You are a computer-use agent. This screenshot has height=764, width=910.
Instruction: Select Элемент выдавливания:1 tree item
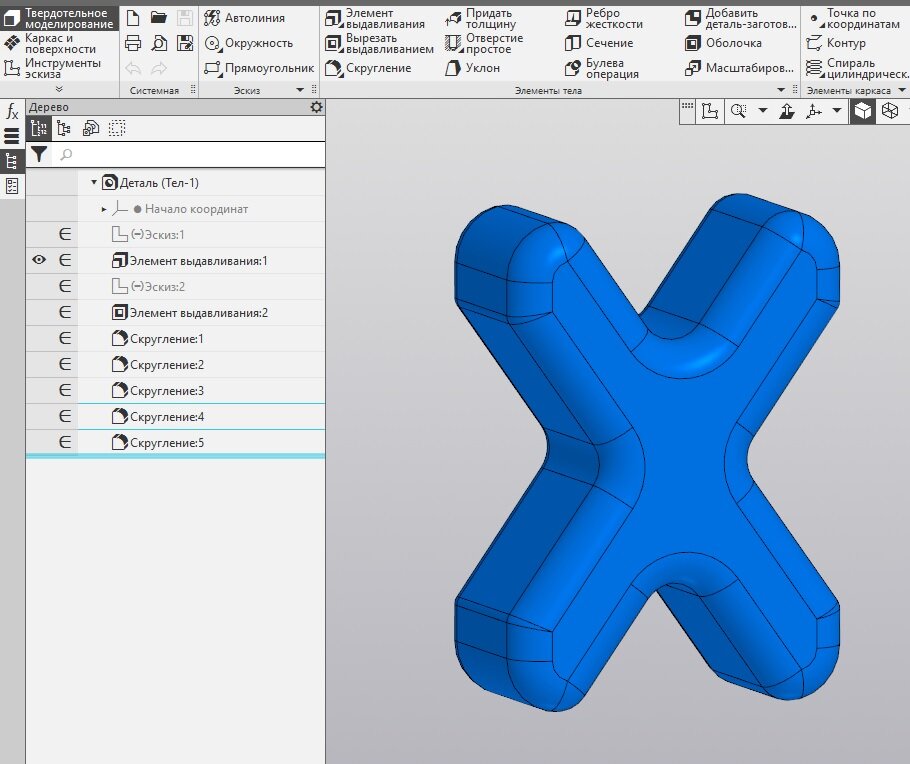(190, 261)
